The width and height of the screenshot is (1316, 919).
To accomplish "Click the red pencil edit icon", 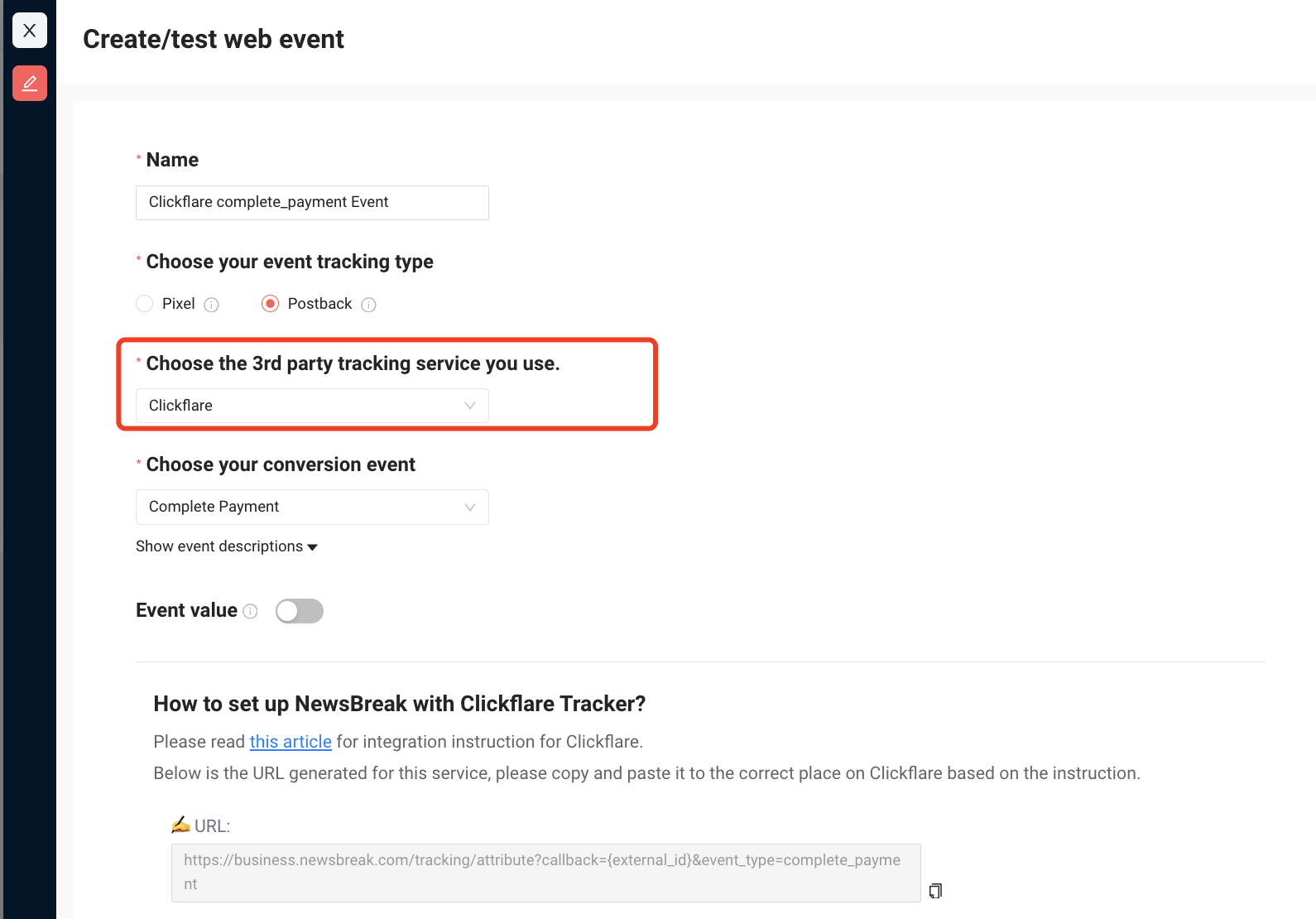I will pyautogui.click(x=30, y=83).
